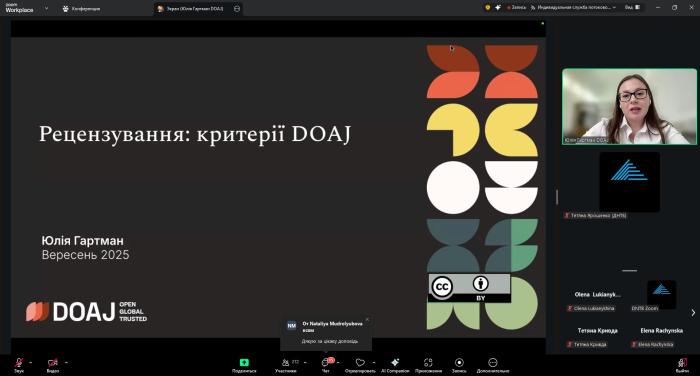Click the red Запись recording indicator
The image size is (700, 376).
click(x=517, y=7)
